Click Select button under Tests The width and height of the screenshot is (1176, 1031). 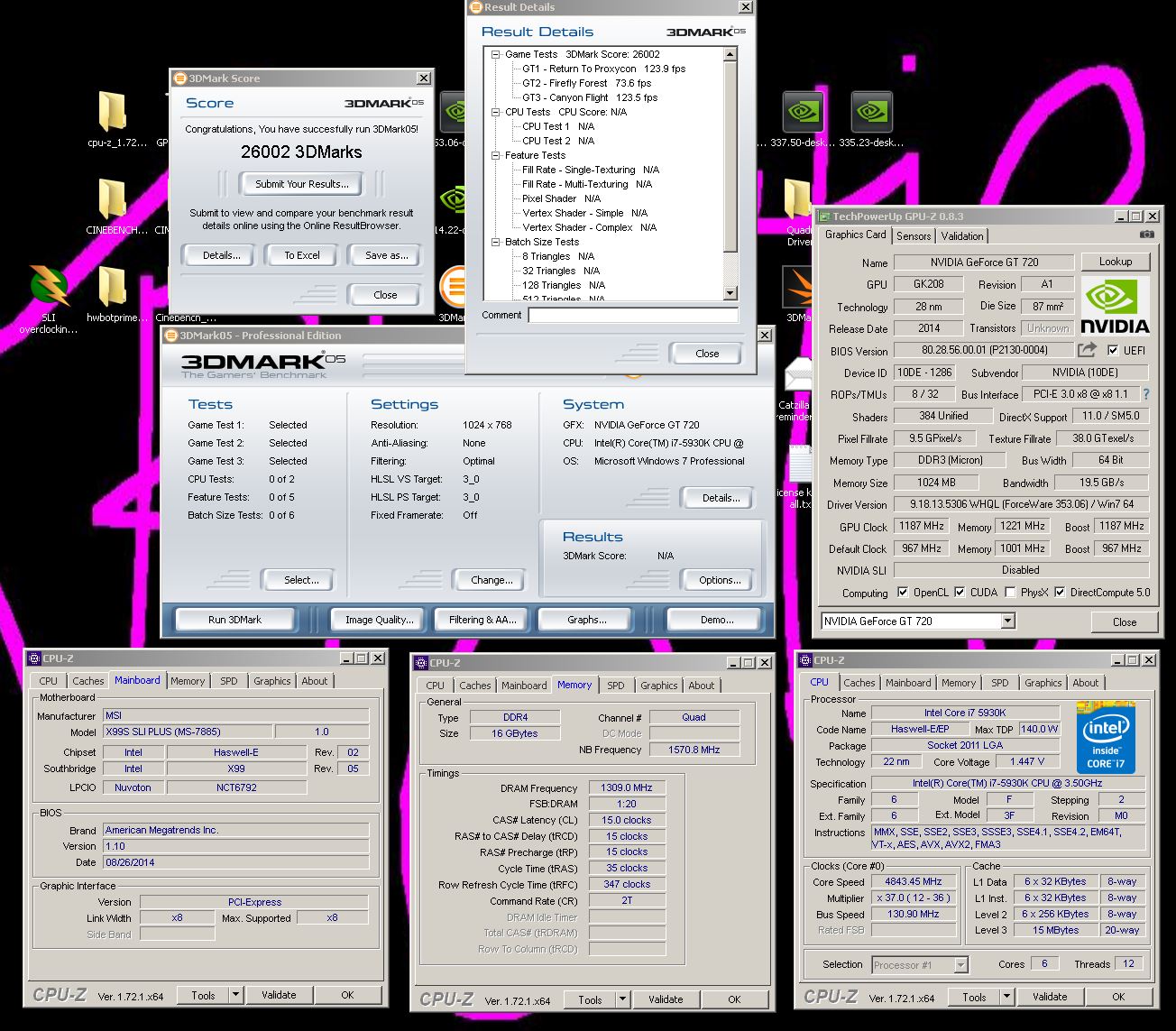(301, 580)
